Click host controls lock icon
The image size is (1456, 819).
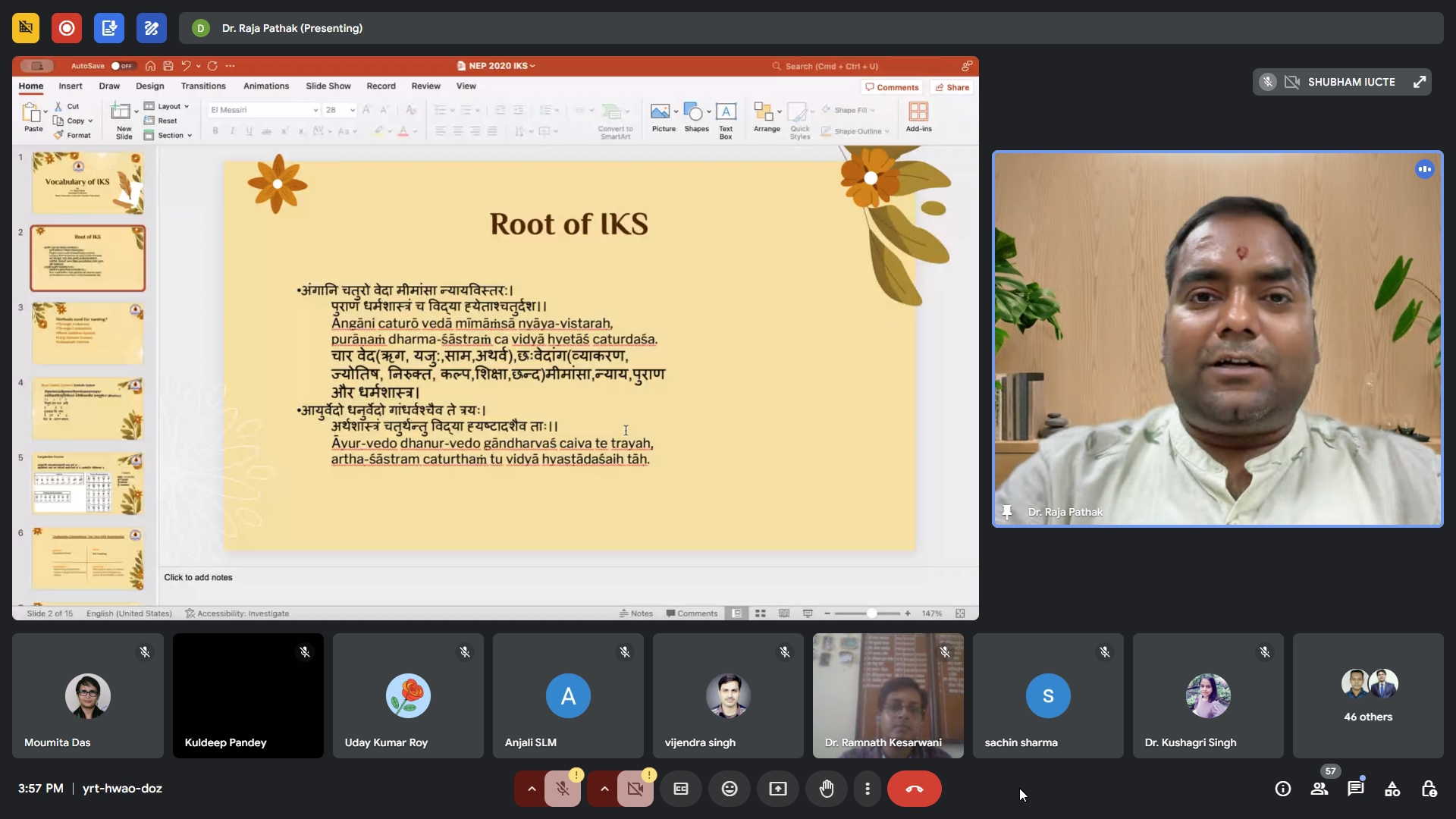click(1429, 789)
